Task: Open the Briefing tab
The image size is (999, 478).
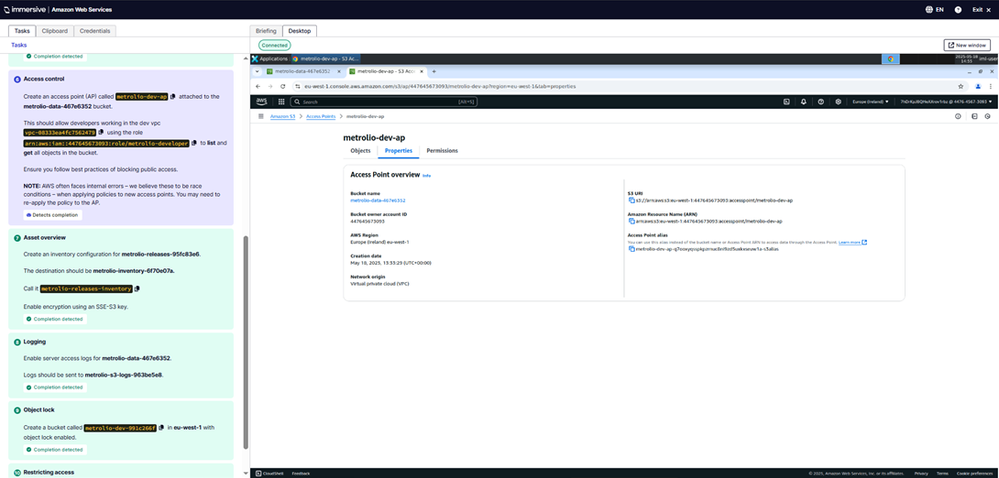Action: [266, 31]
